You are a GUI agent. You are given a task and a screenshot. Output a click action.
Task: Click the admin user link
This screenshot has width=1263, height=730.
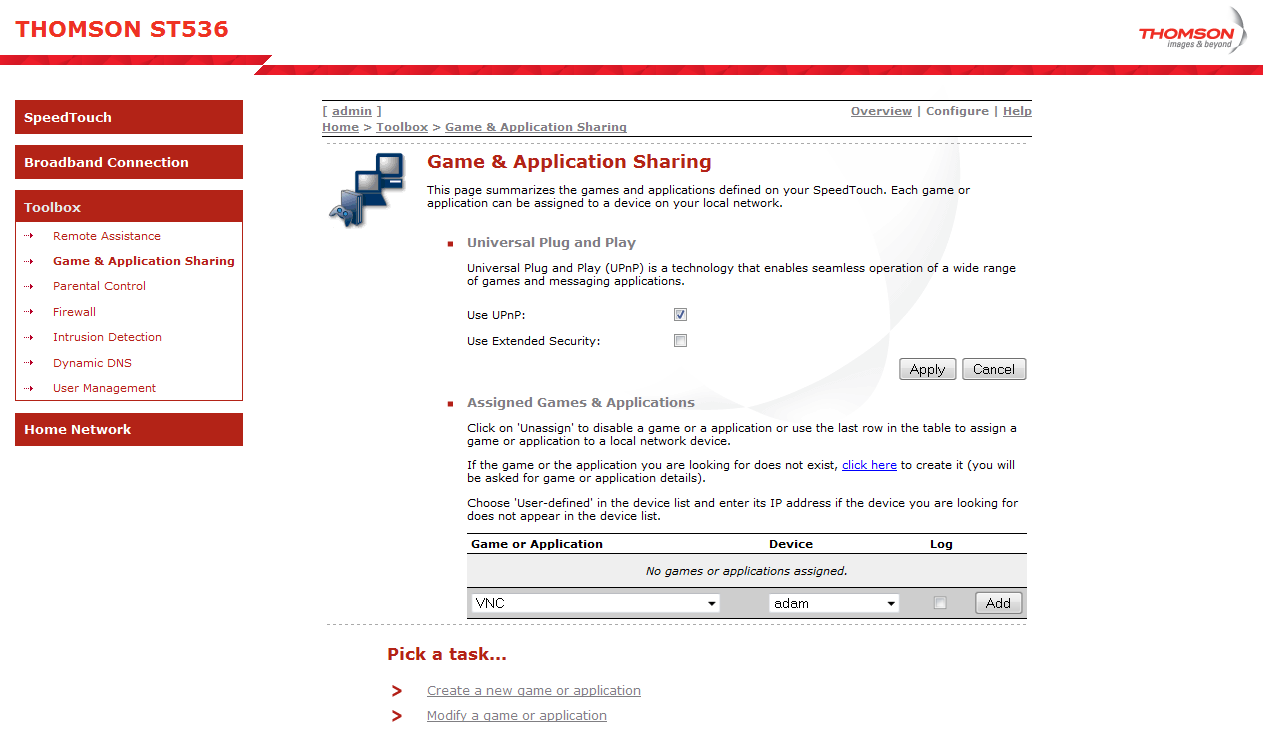click(x=352, y=111)
